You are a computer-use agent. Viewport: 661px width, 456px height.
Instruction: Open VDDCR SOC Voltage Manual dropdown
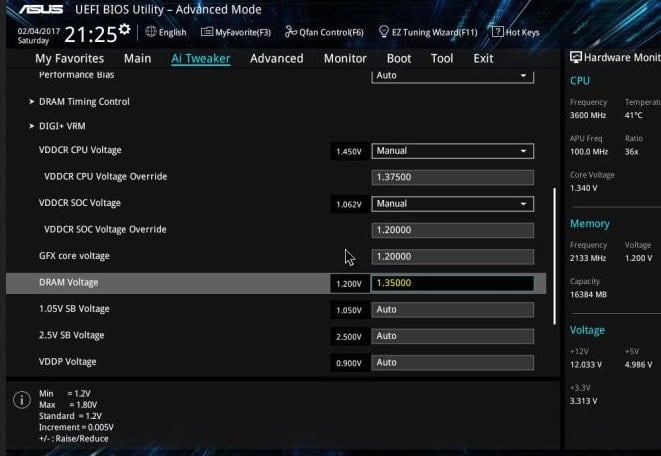452,204
